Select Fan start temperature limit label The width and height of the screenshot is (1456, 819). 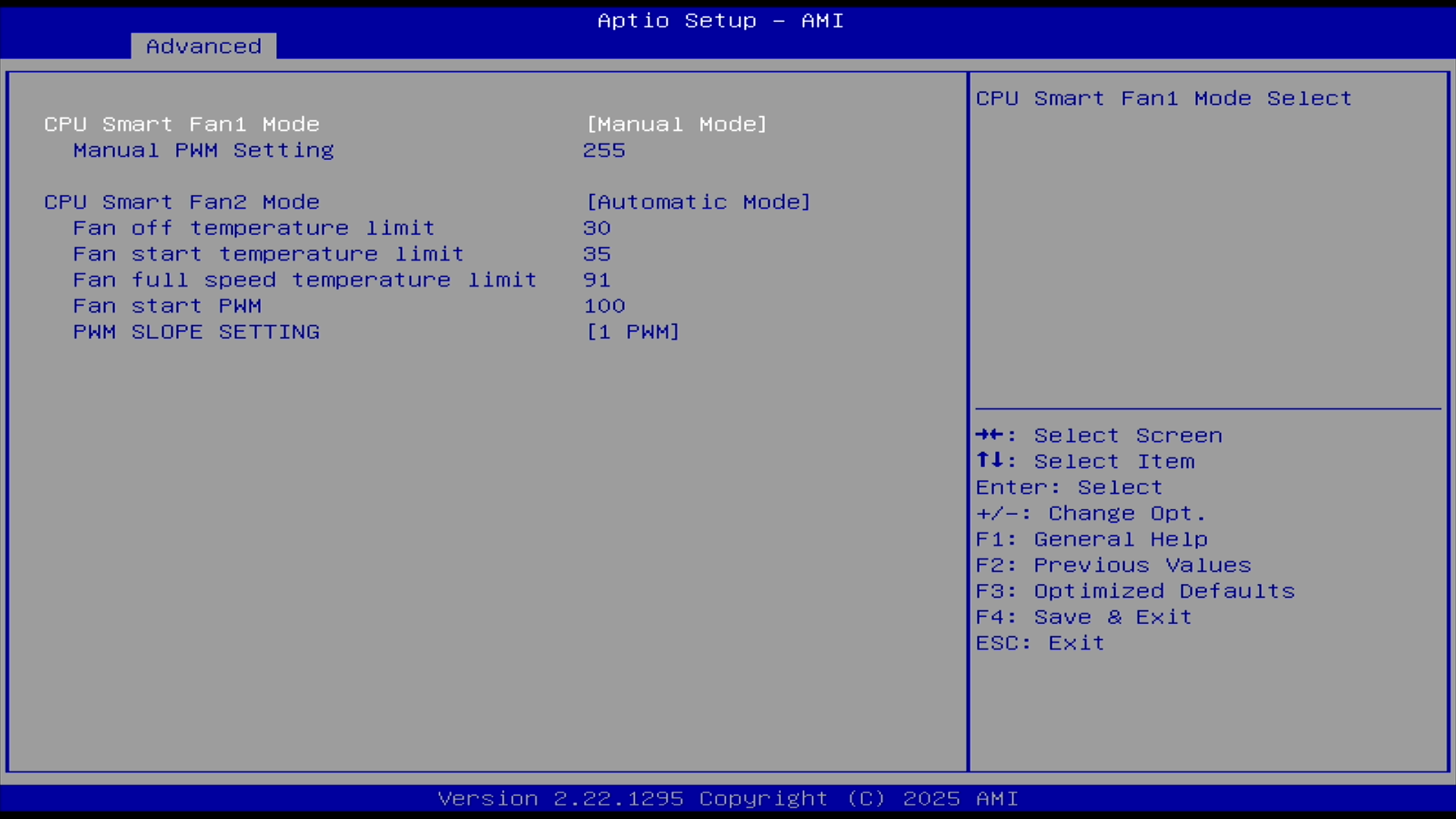tap(268, 254)
